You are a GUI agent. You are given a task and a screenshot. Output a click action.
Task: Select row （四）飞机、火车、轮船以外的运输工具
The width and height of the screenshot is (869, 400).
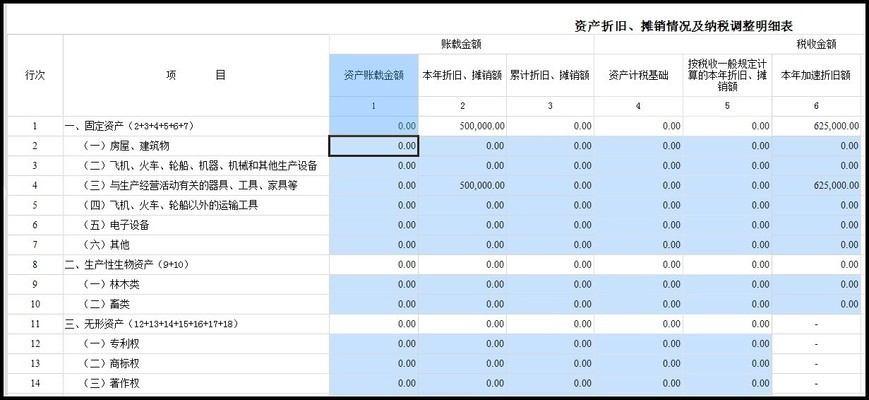(x=434, y=206)
